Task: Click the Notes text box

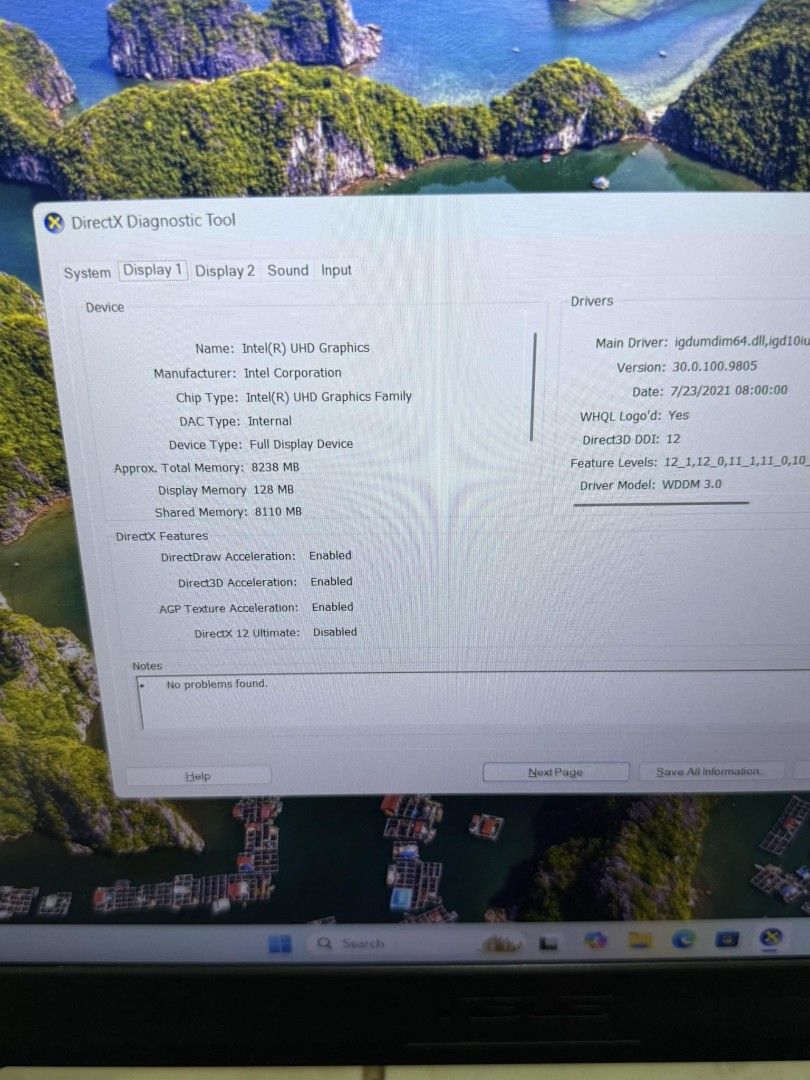Action: coord(474,700)
